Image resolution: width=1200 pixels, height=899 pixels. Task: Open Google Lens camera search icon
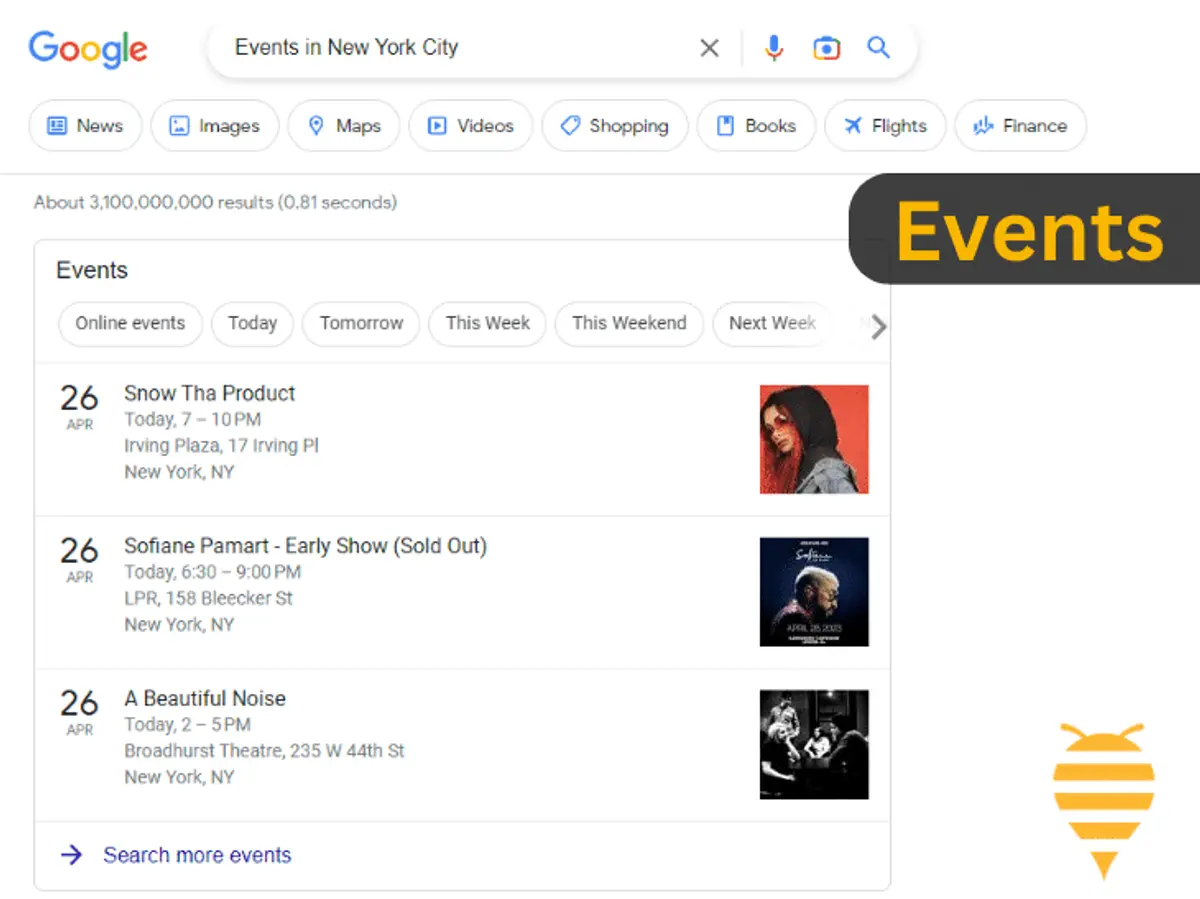[x=826, y=48]
